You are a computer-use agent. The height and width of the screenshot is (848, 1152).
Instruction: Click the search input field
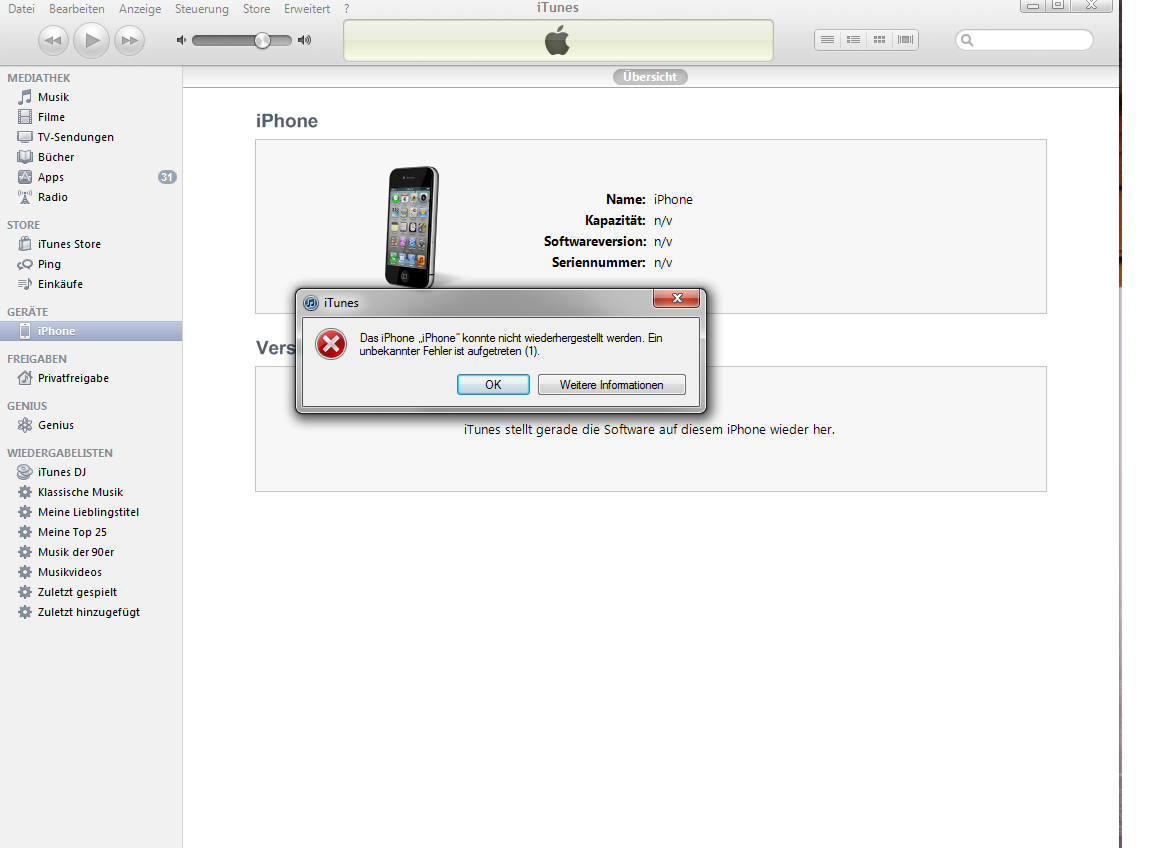(x=1030, y=40)
